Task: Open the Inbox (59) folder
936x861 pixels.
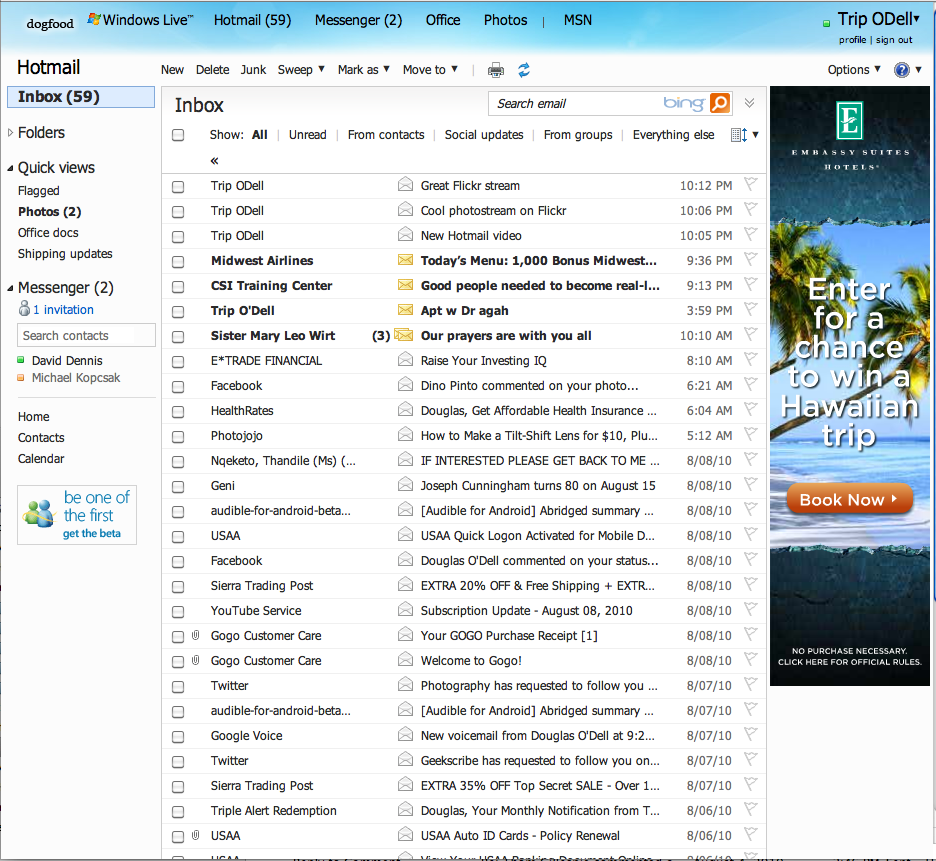Action: click(x=81, y=97)
